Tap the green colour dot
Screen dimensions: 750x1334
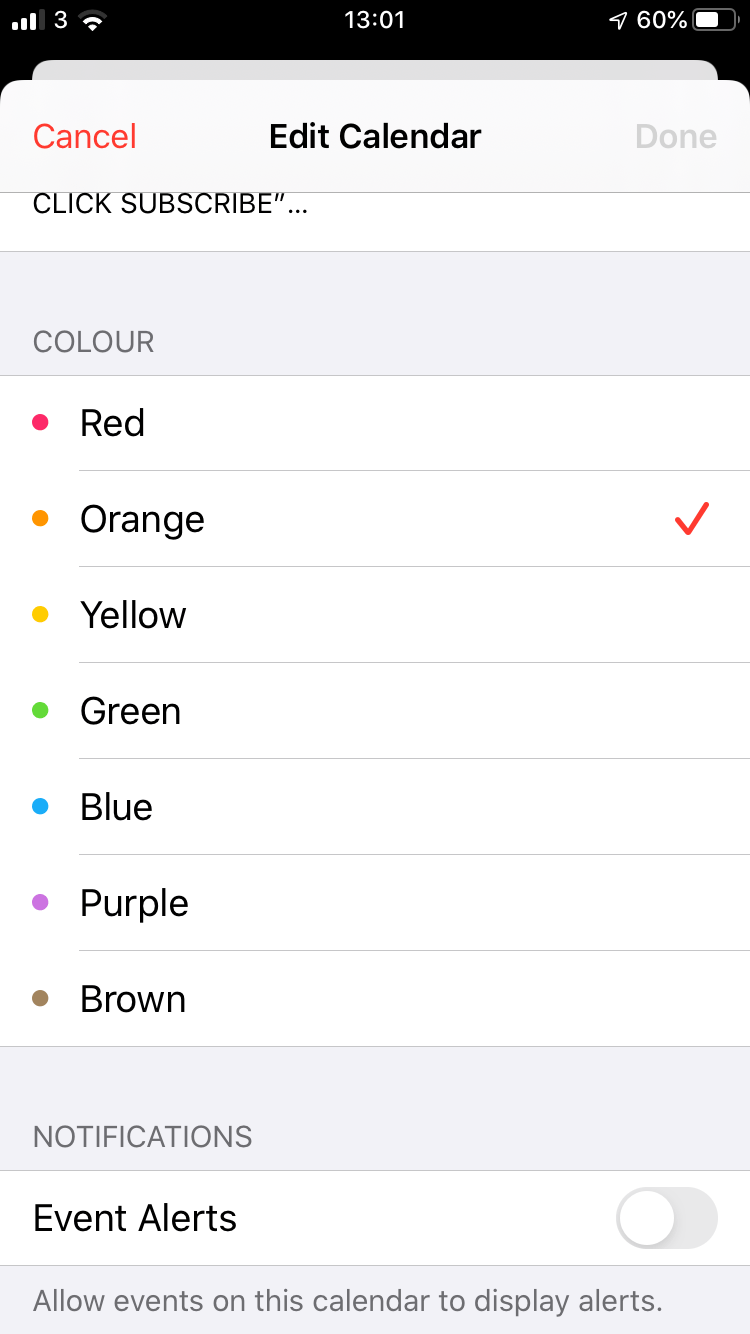[40, 711]
